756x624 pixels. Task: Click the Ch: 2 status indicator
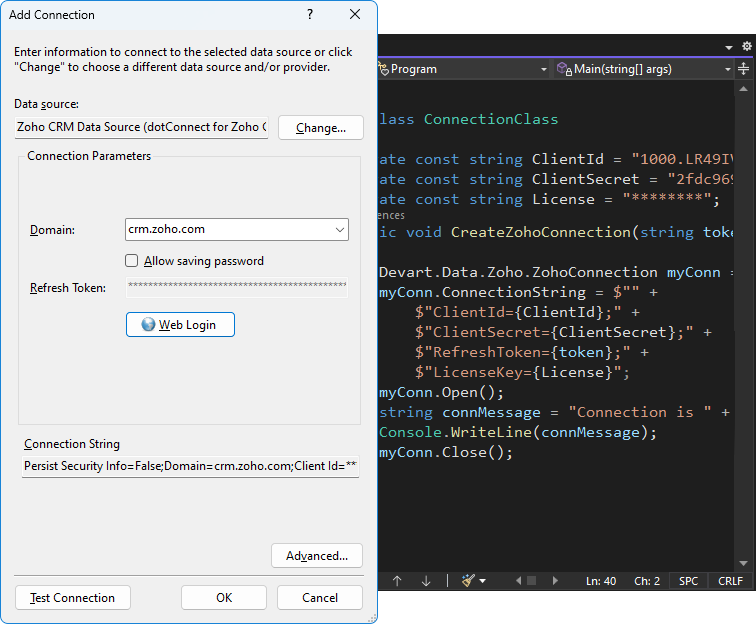pos(647,581)
